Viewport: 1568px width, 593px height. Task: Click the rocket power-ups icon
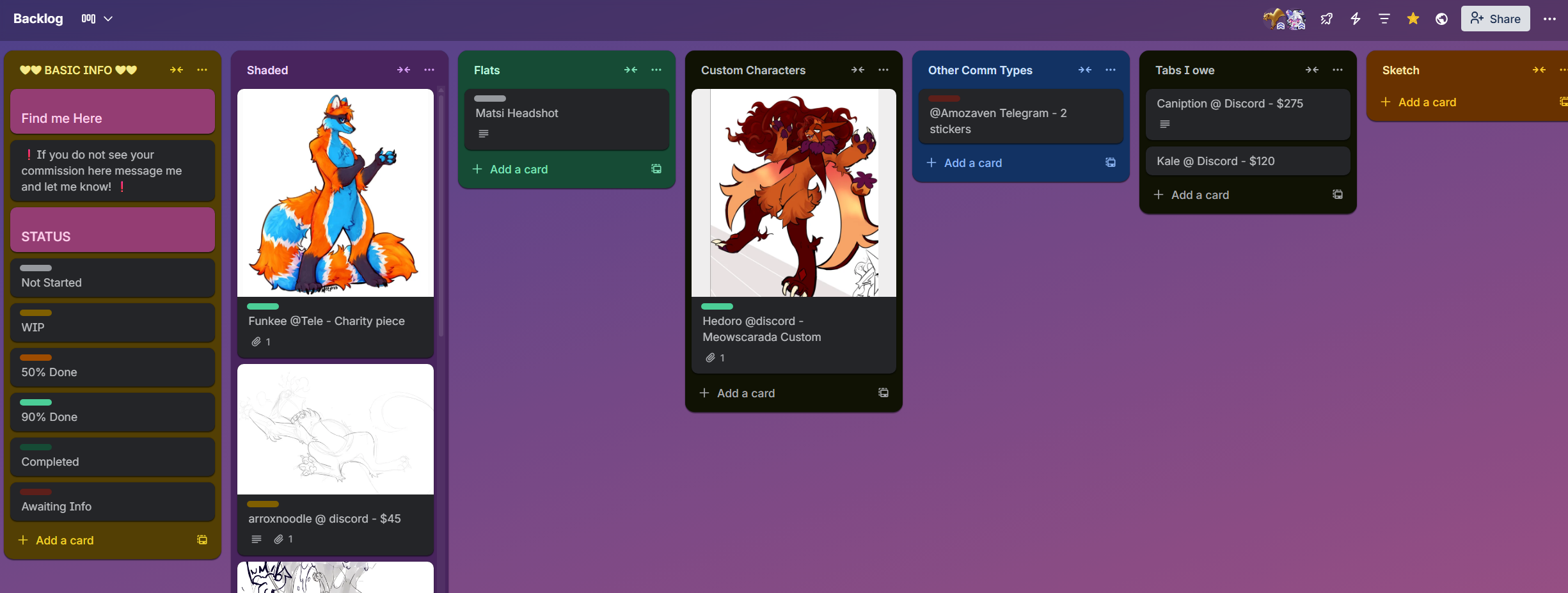tap(1327, 19)
